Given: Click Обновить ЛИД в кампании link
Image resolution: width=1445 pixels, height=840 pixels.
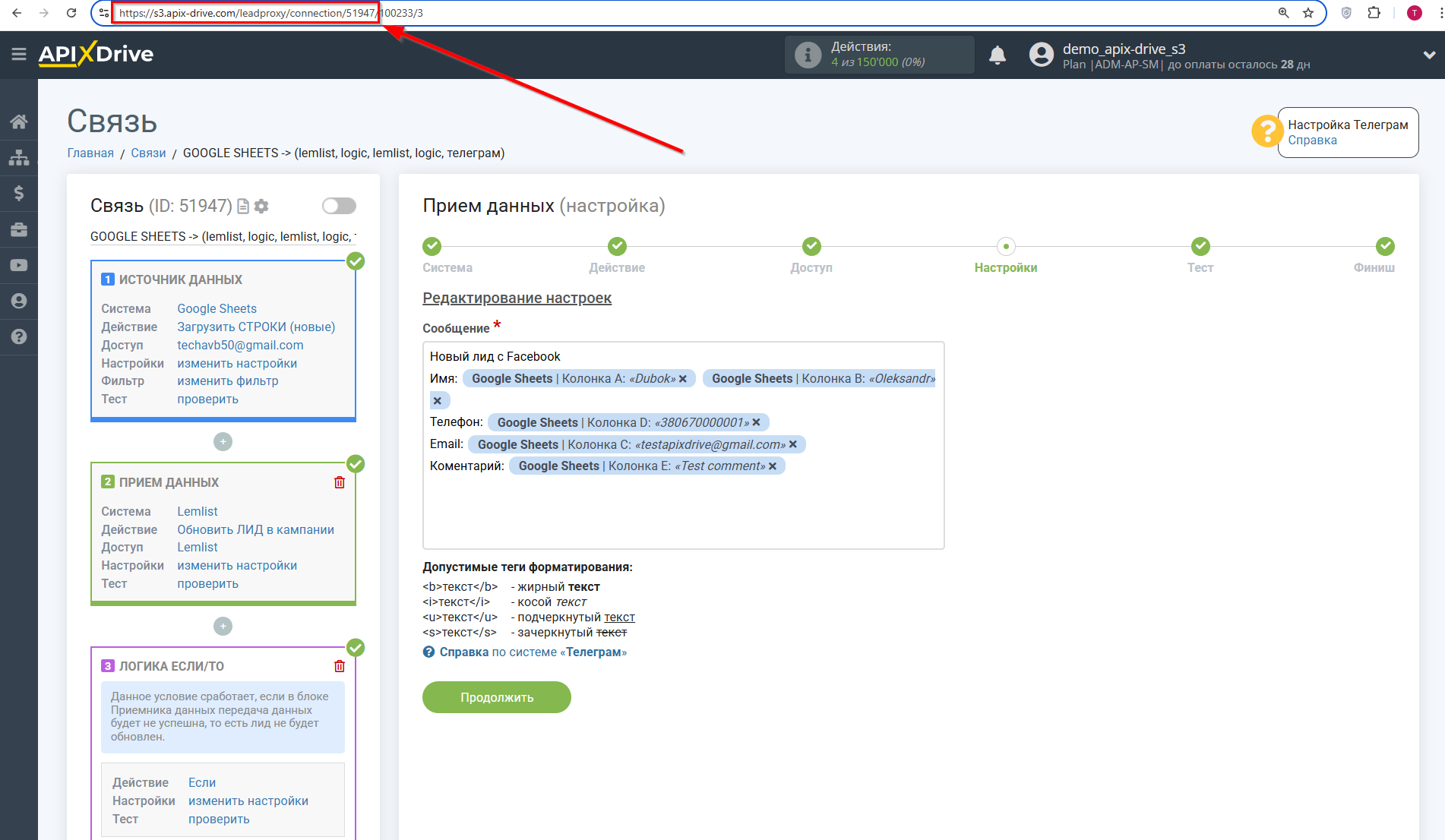Looking at the screenshot, I should tap(256, 529).
